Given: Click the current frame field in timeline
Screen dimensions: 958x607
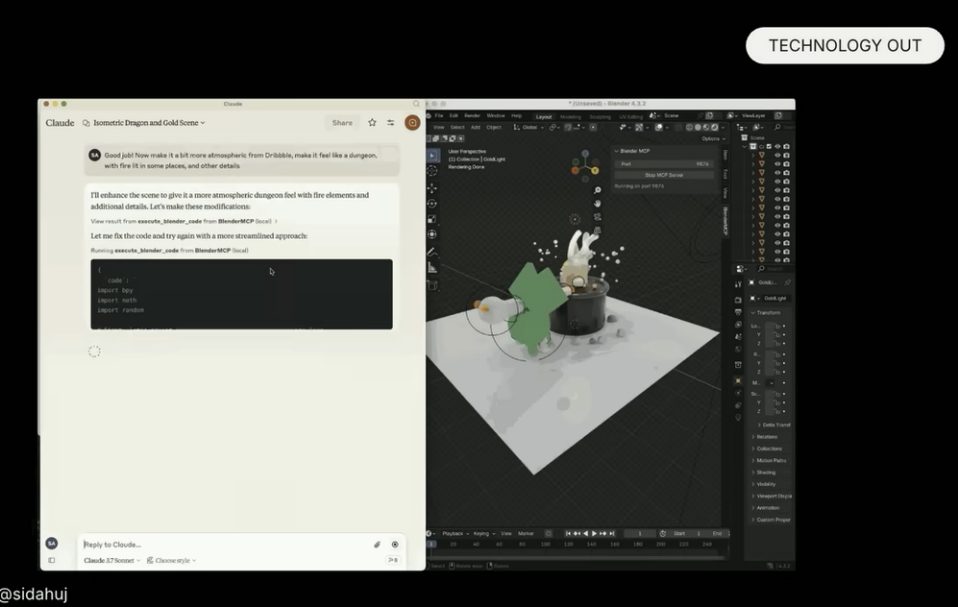Looking at the screenshot, I should [640, 534].
